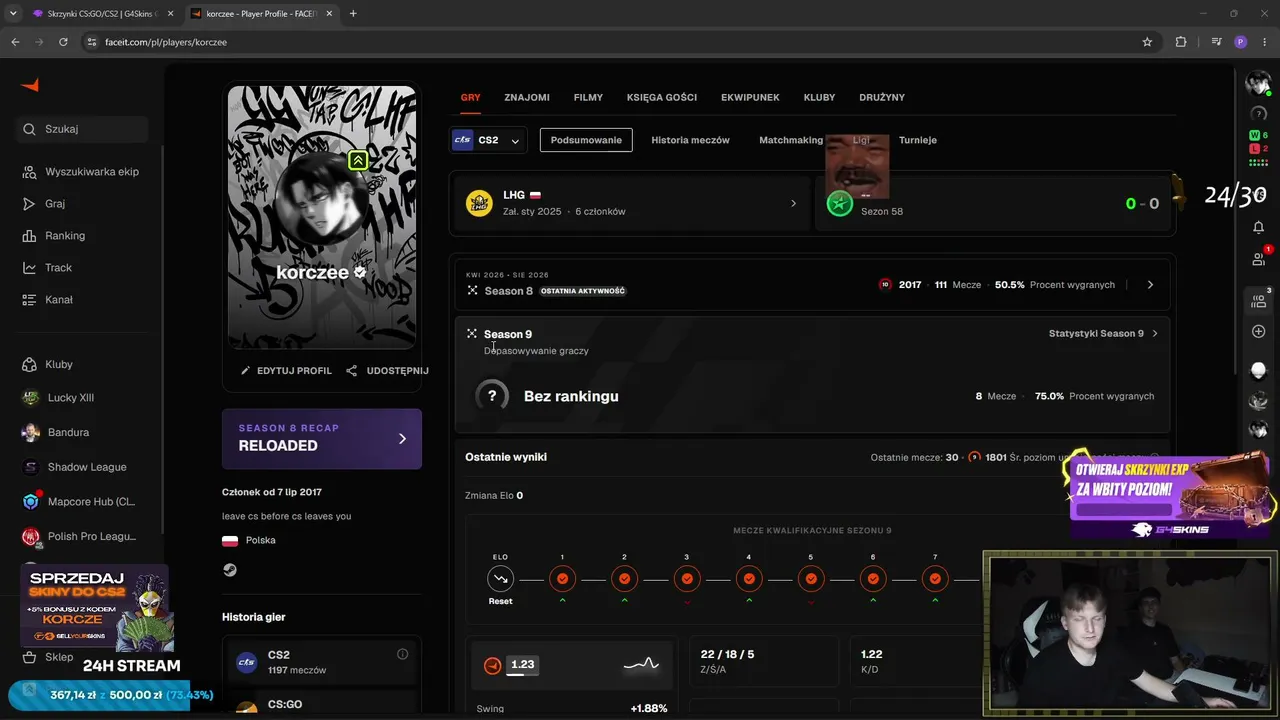Expand the LHG team card chevron
1280x720 pixels.
[794, 203]
